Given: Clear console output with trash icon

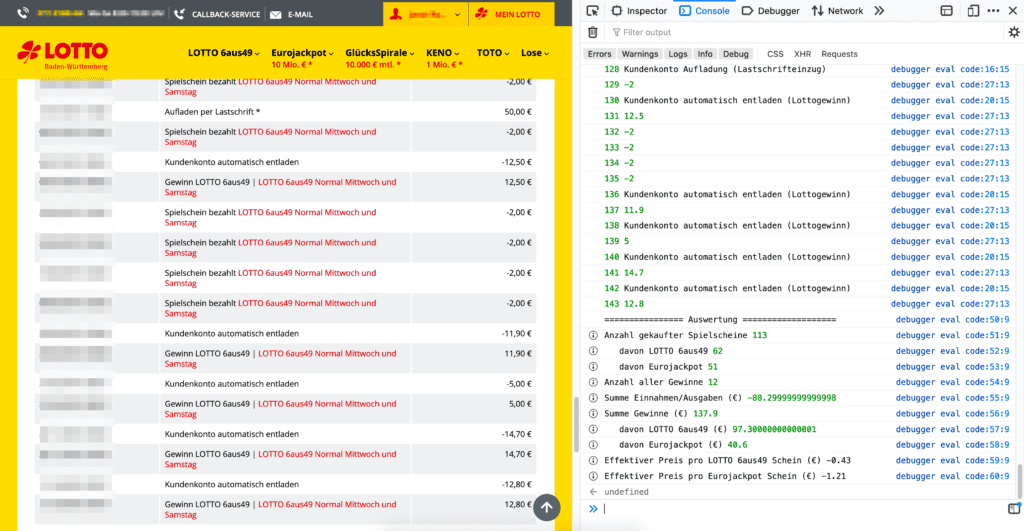Looking at the screenshot, I should 593,32.
